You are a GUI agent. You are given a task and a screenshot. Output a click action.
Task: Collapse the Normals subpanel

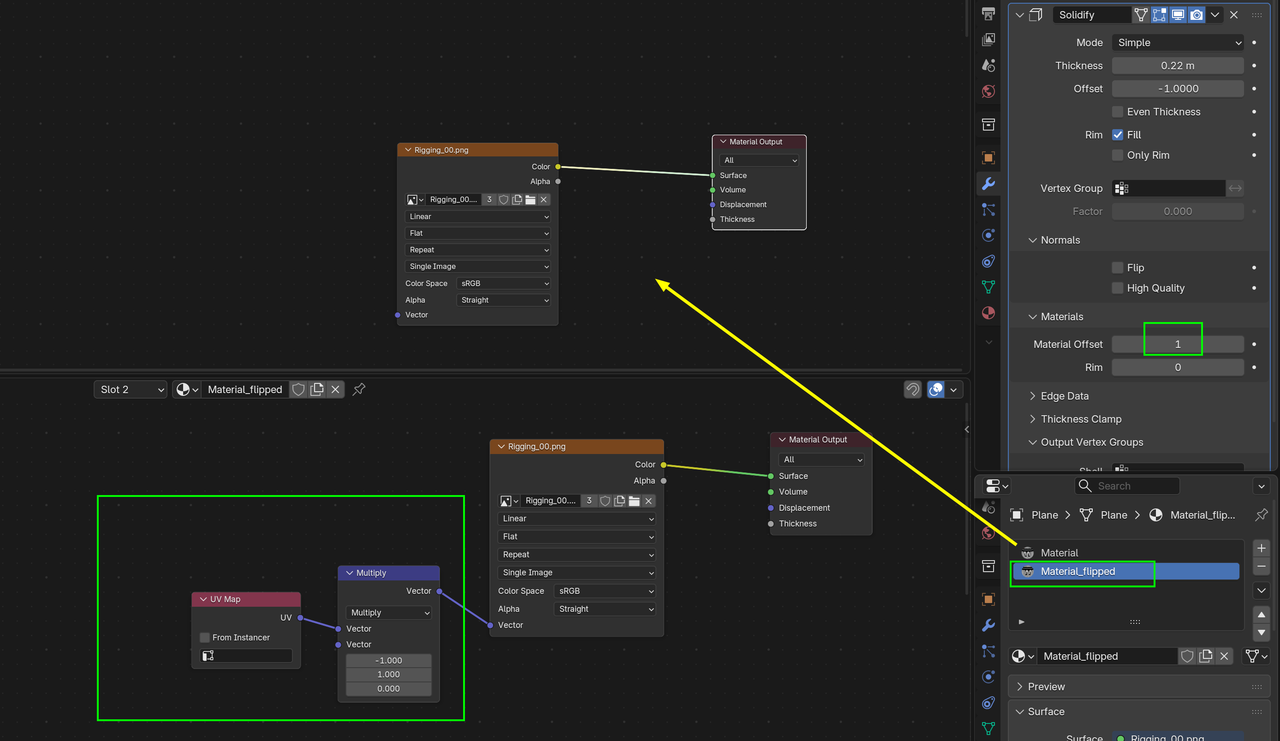point(1033,240)
